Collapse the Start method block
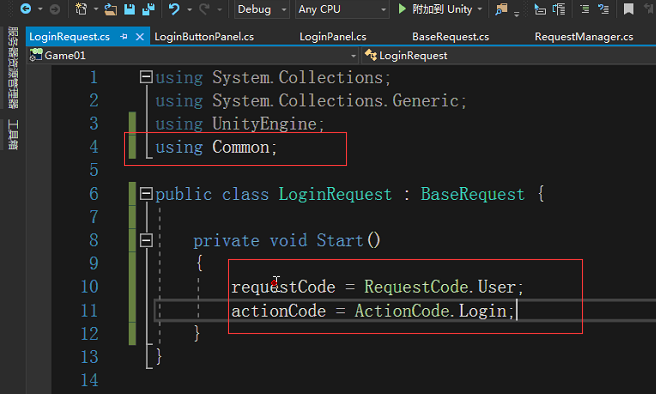Viewport: 656px width, 394px height. (146, 240)
